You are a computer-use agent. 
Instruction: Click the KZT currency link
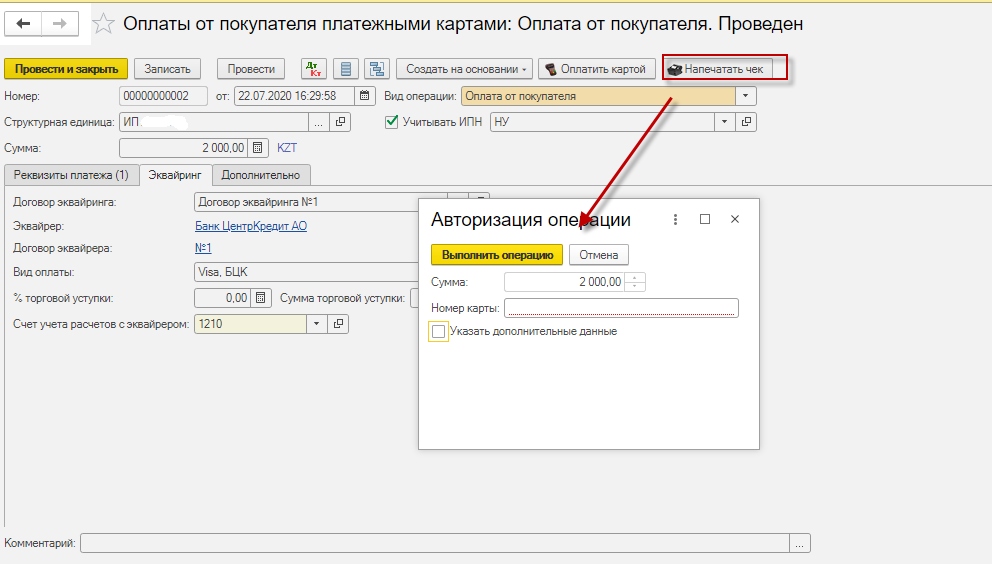pyautogui.click(x=287, y=148)
